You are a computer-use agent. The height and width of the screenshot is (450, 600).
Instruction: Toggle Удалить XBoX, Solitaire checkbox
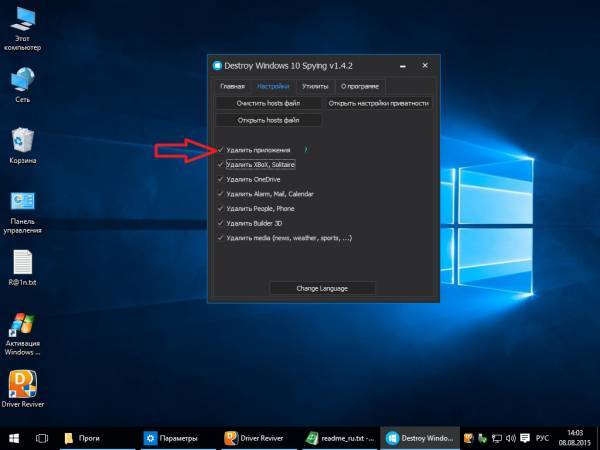tap(219, 164)
